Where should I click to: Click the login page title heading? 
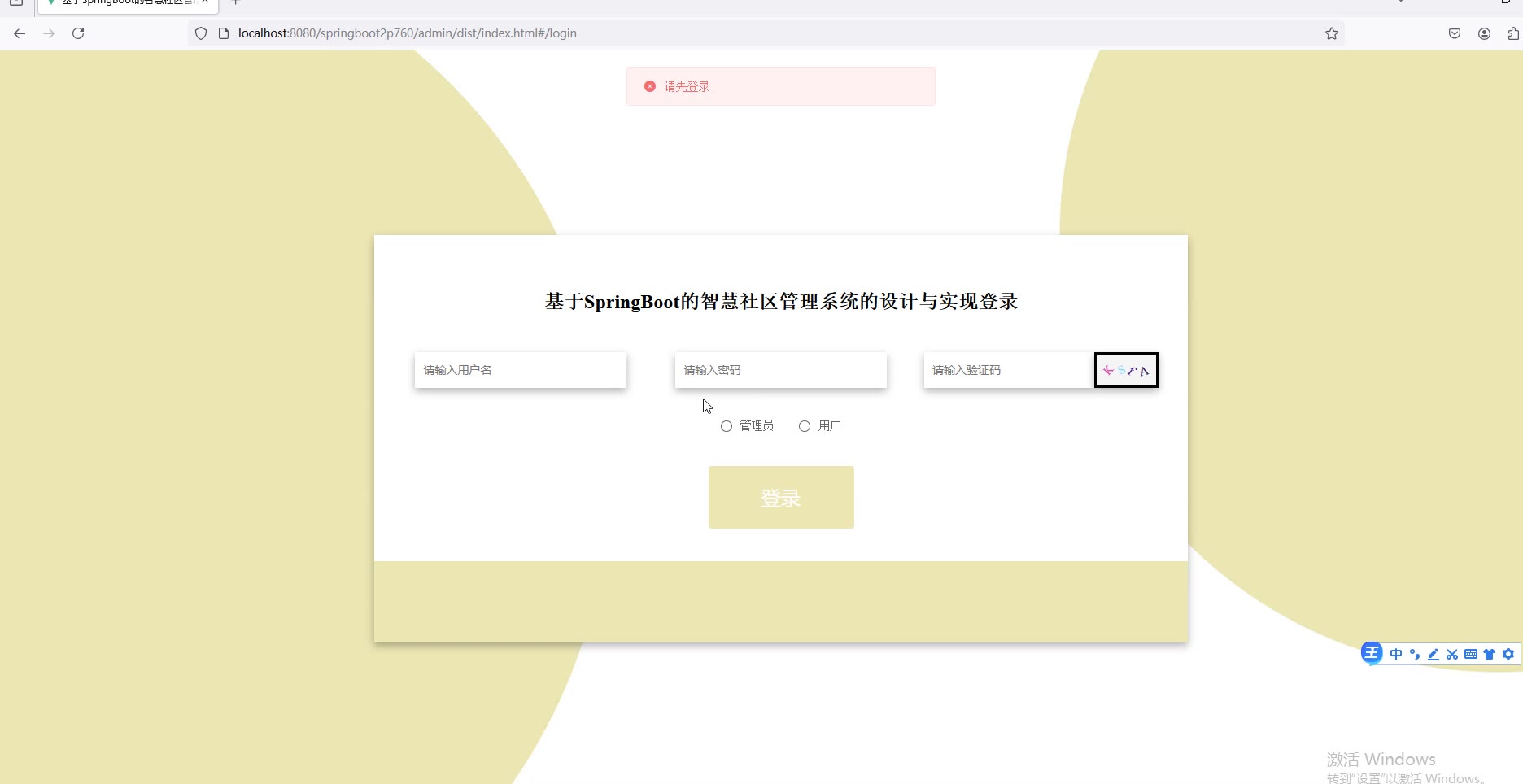[x=781, y=302]
